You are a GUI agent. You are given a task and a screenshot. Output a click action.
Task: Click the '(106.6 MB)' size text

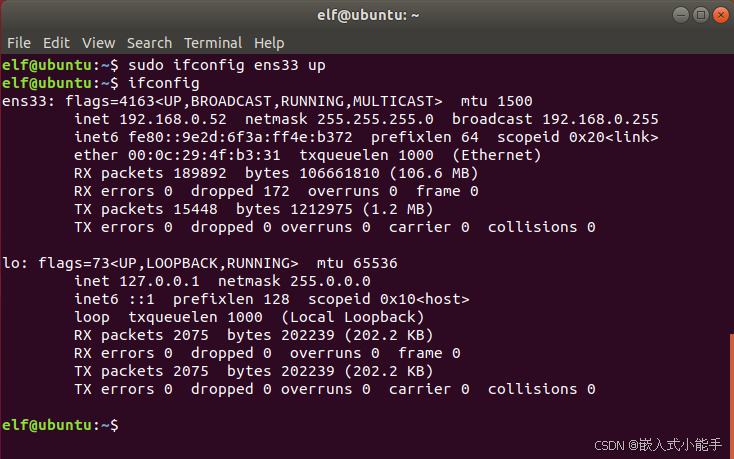[x=433, y=173]
